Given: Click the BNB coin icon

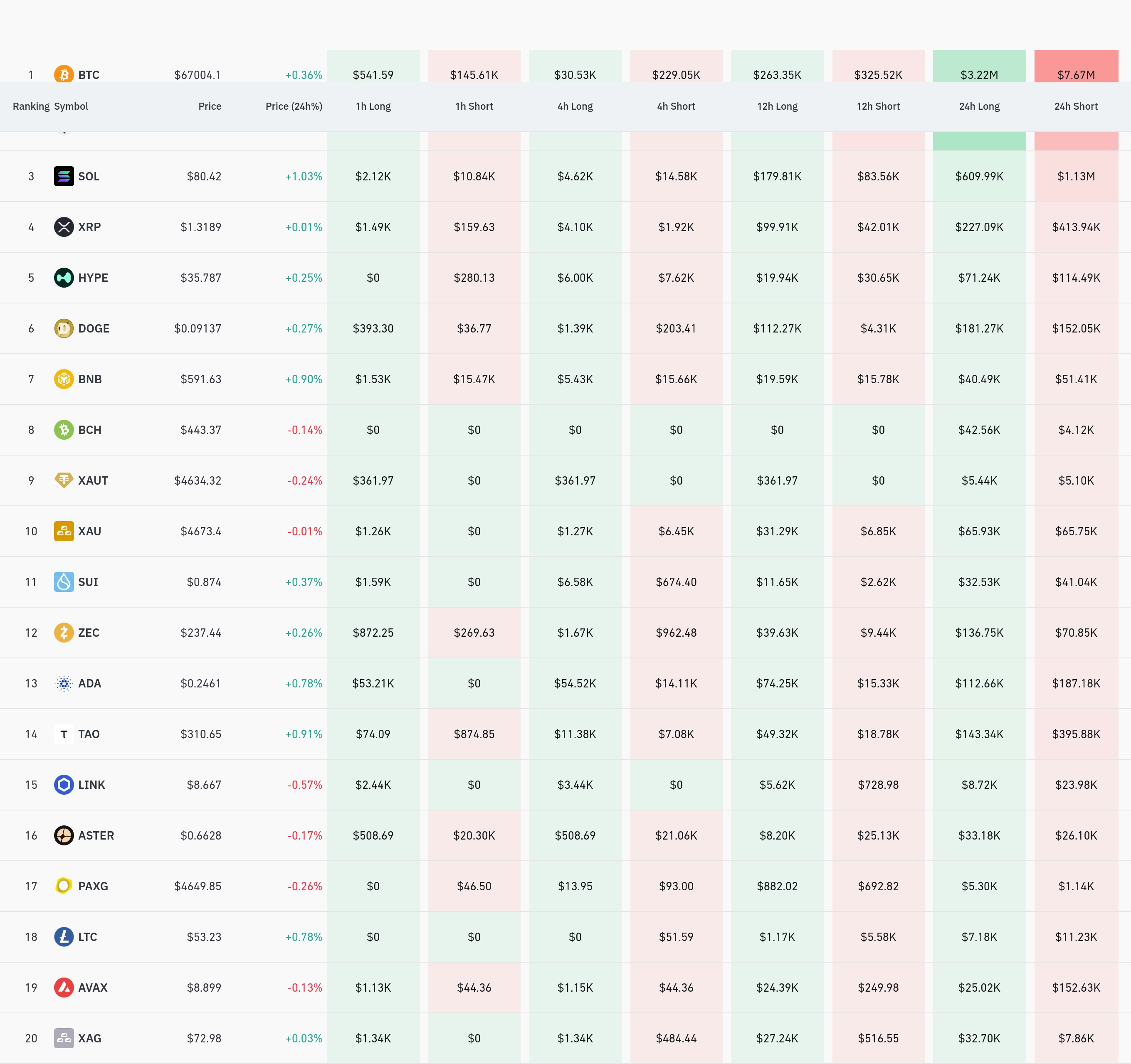Looking at the screenshot, I should coord(64,379).
